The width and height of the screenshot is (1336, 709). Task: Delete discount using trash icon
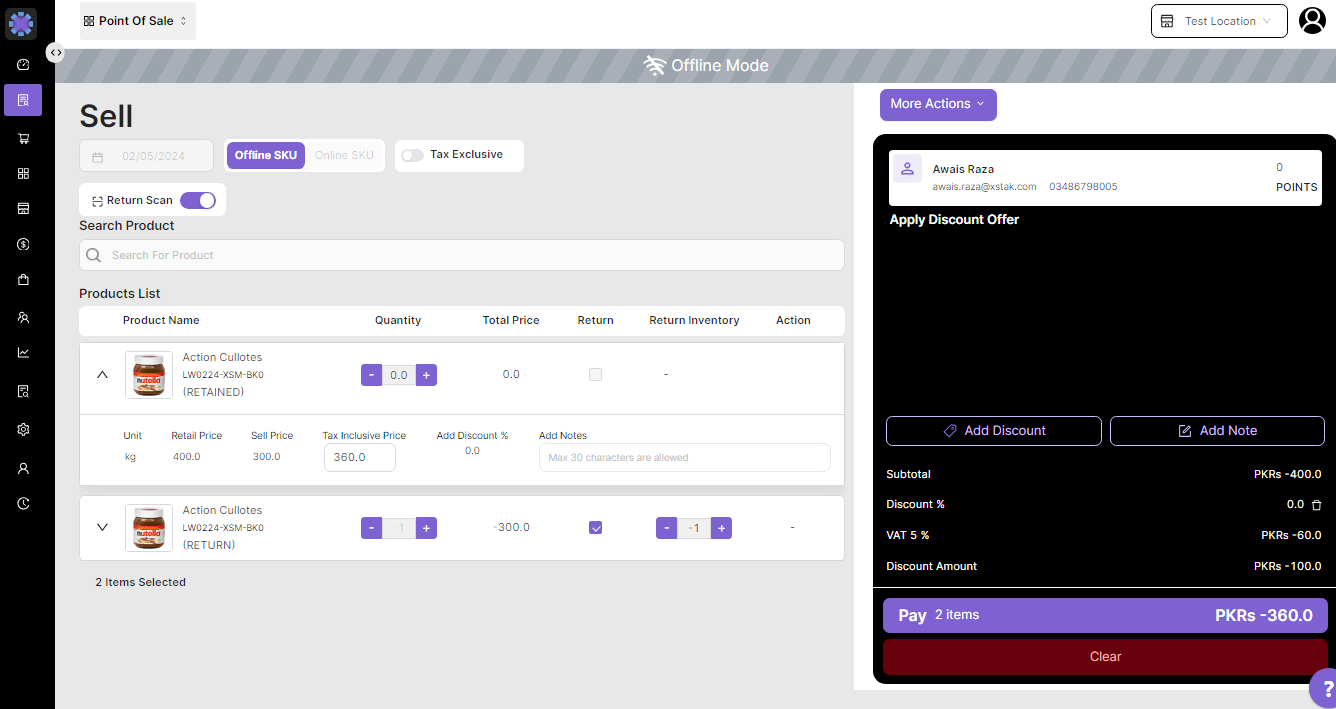[1316, 505]
